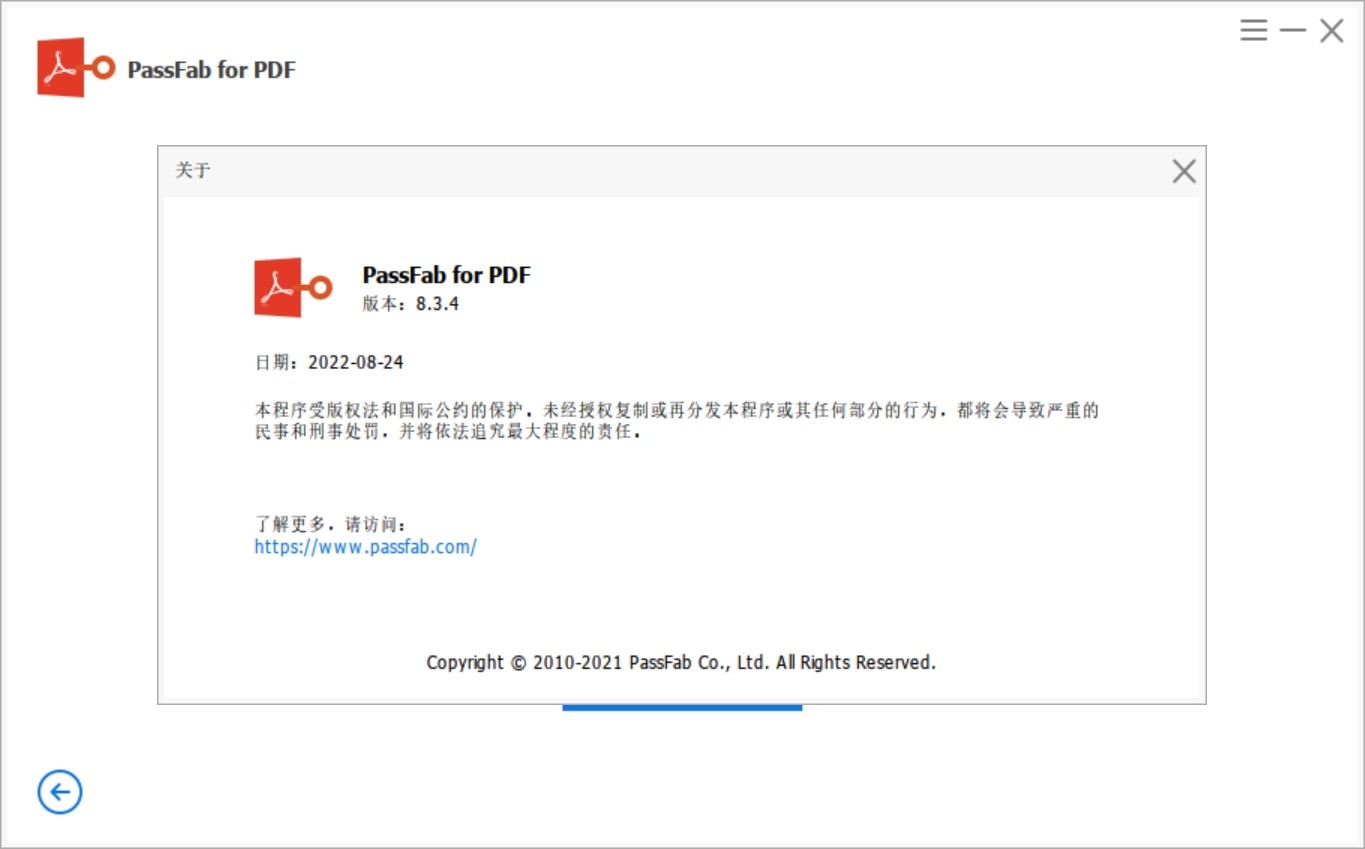Click the PassFab logo inside about dialog
1365x849 pixels.
coord(293,287)
